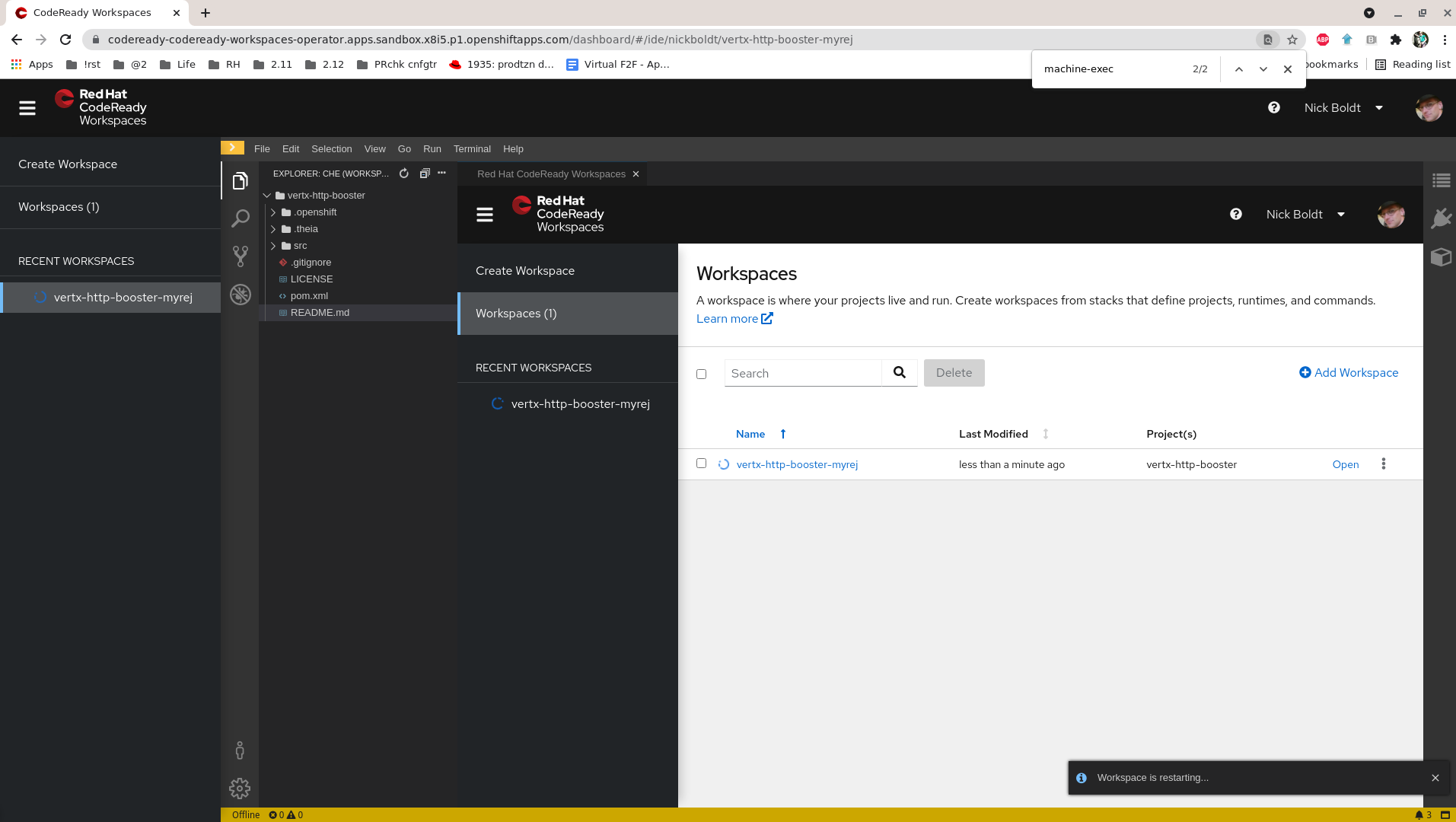This screenshot has height=822, width=1456.
Task: Open the Debug view in activity bar
Action: coord(240,294)
